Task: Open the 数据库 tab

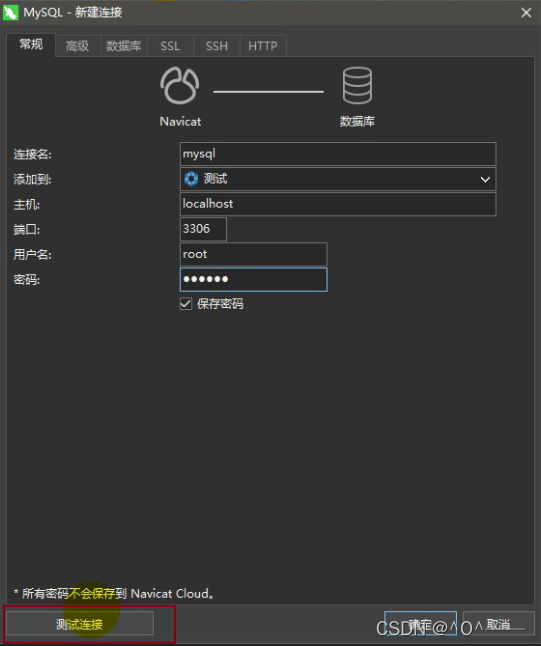Action: click(124, 46)
